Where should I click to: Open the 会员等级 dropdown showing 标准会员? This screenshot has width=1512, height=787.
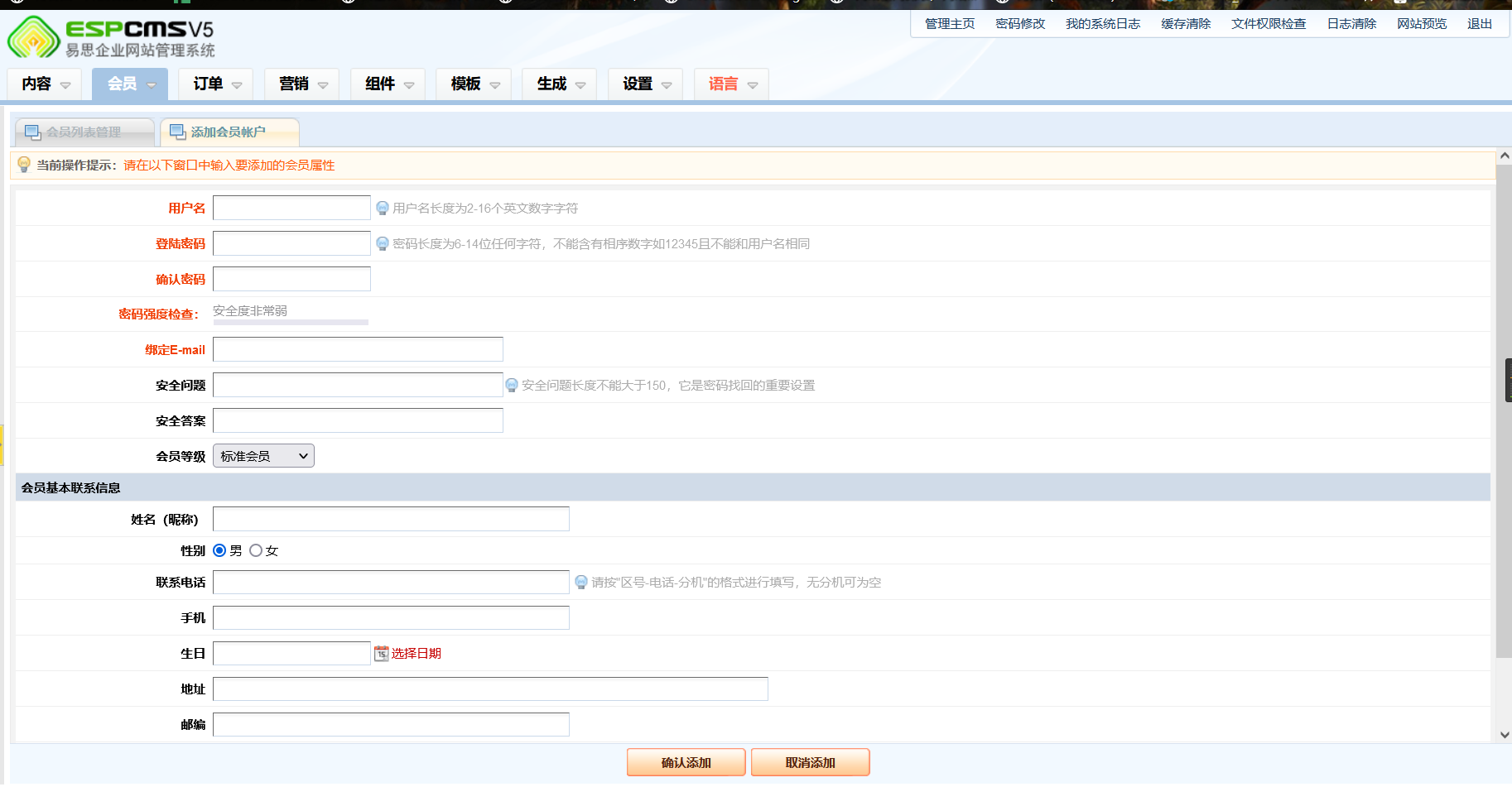pos(262,455)
